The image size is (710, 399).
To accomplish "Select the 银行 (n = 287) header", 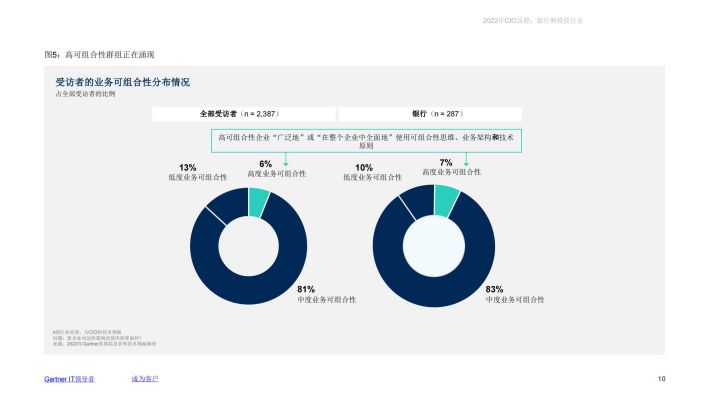I will [430, 114].
